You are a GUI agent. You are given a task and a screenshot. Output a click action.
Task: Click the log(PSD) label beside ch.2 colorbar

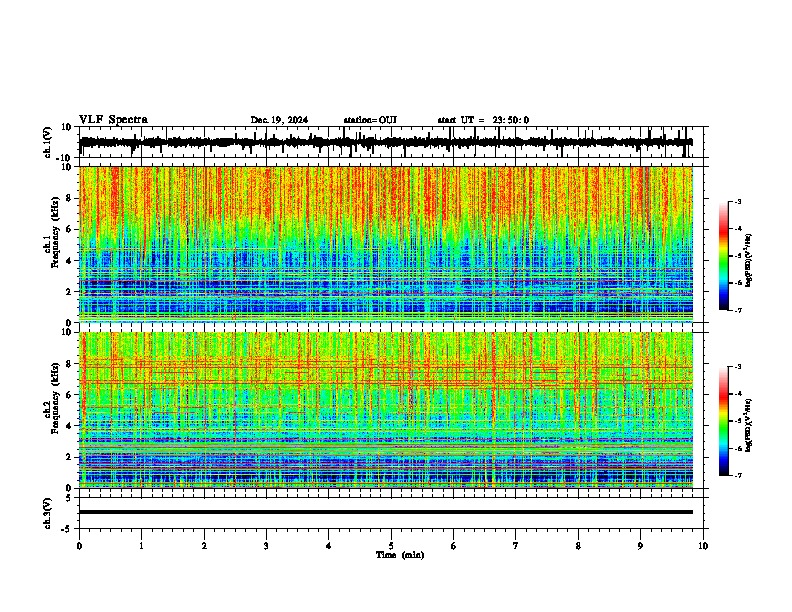pyautogui.click(x=748, y=426)
